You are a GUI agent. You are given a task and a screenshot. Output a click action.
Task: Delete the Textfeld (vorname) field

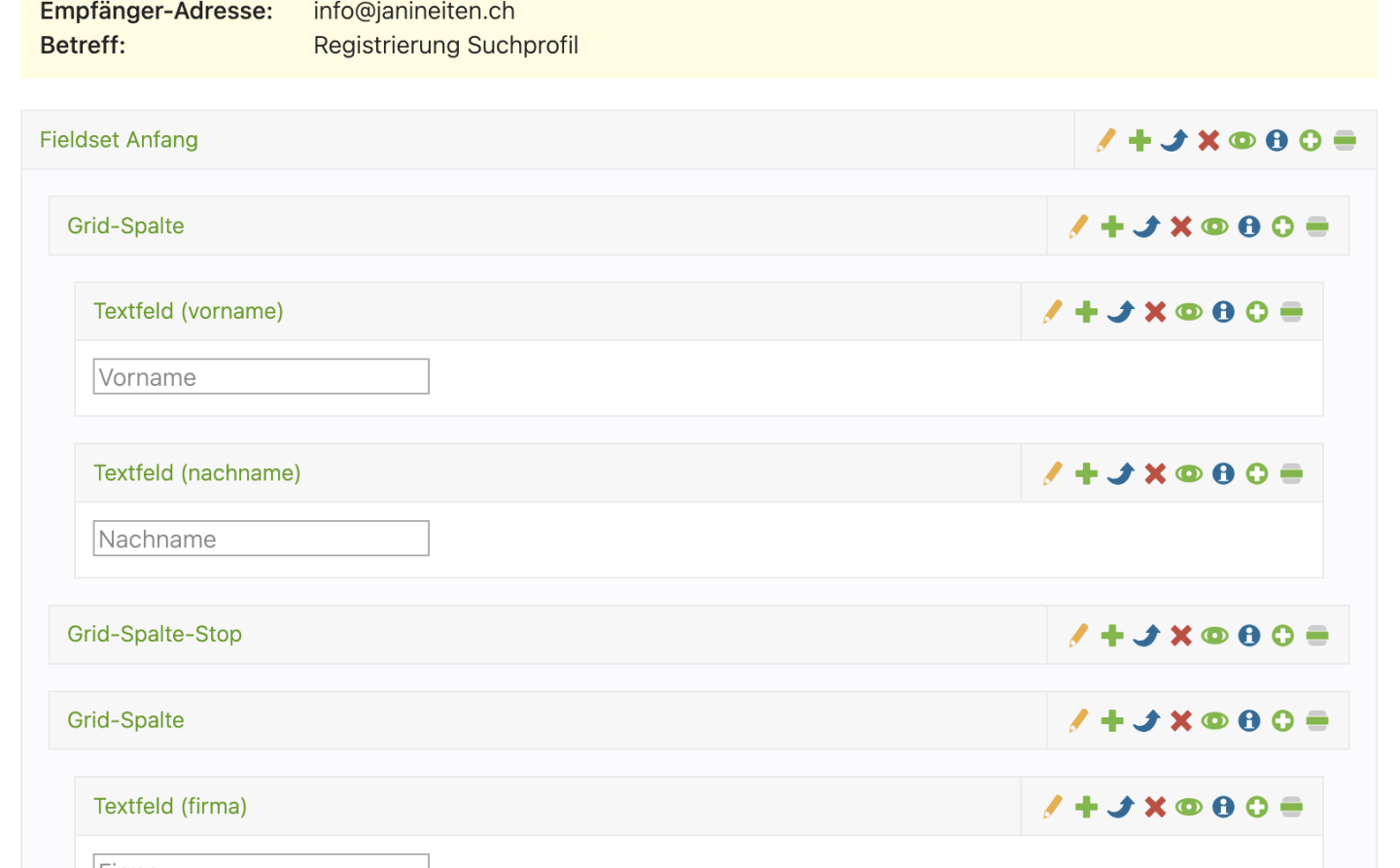coord(1155,312)
